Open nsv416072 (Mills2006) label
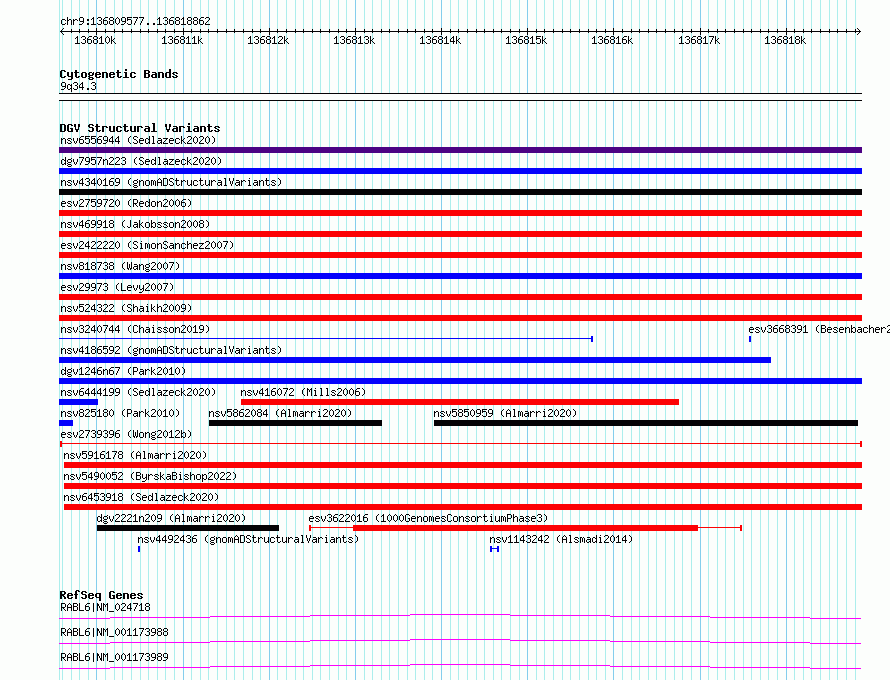 (x=303, y=392)
